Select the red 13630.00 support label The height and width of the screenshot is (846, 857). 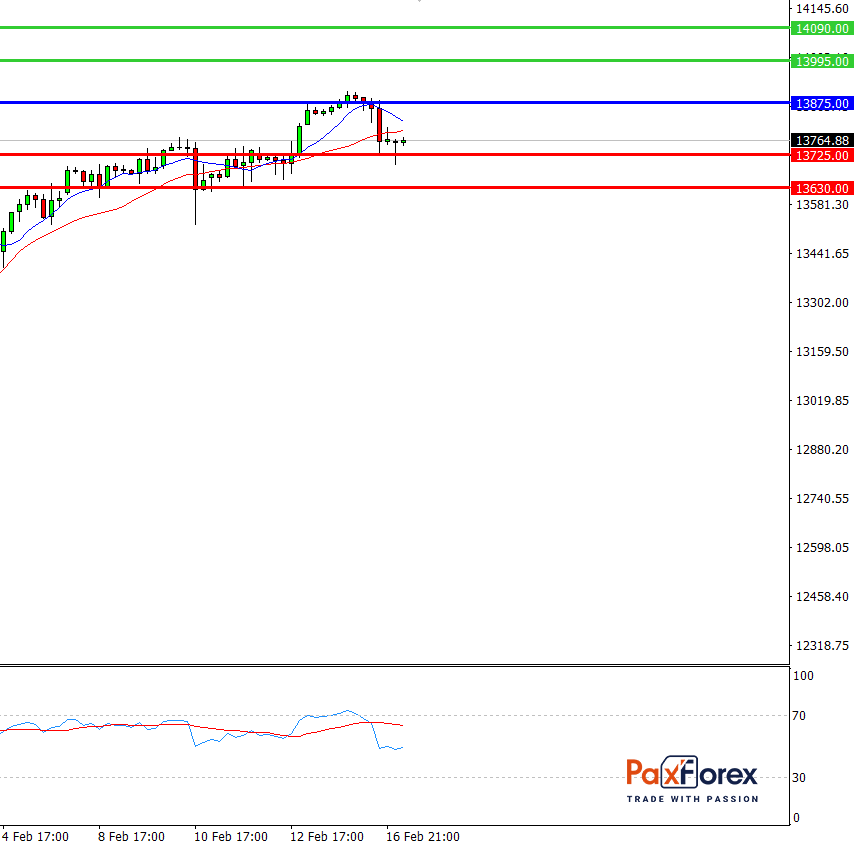[x=820, y=188]
